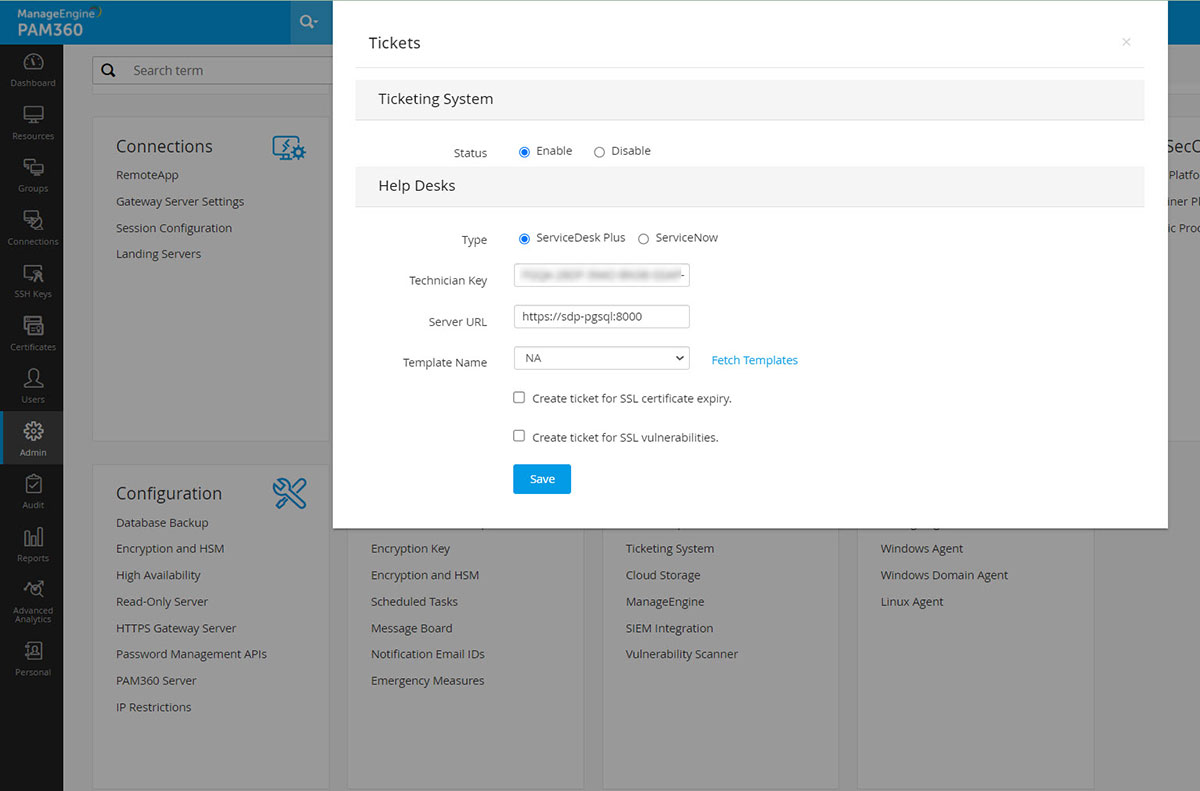Click the Technician Key field
Viewport: 1200px width, 791px height.
pyautogui.click(x=601, y=275)
